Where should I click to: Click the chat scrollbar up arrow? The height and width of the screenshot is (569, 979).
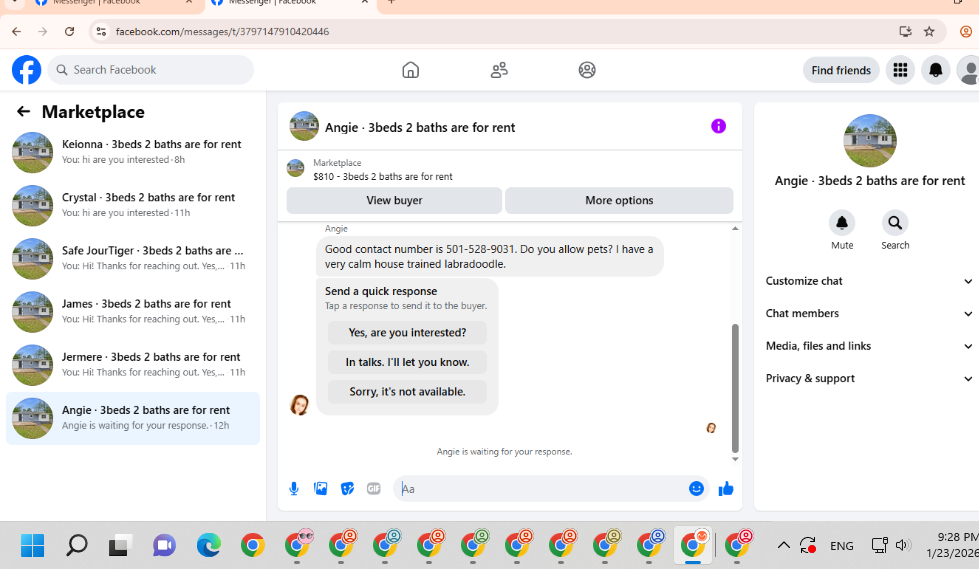pyautogui.click(x=735, y=229)
